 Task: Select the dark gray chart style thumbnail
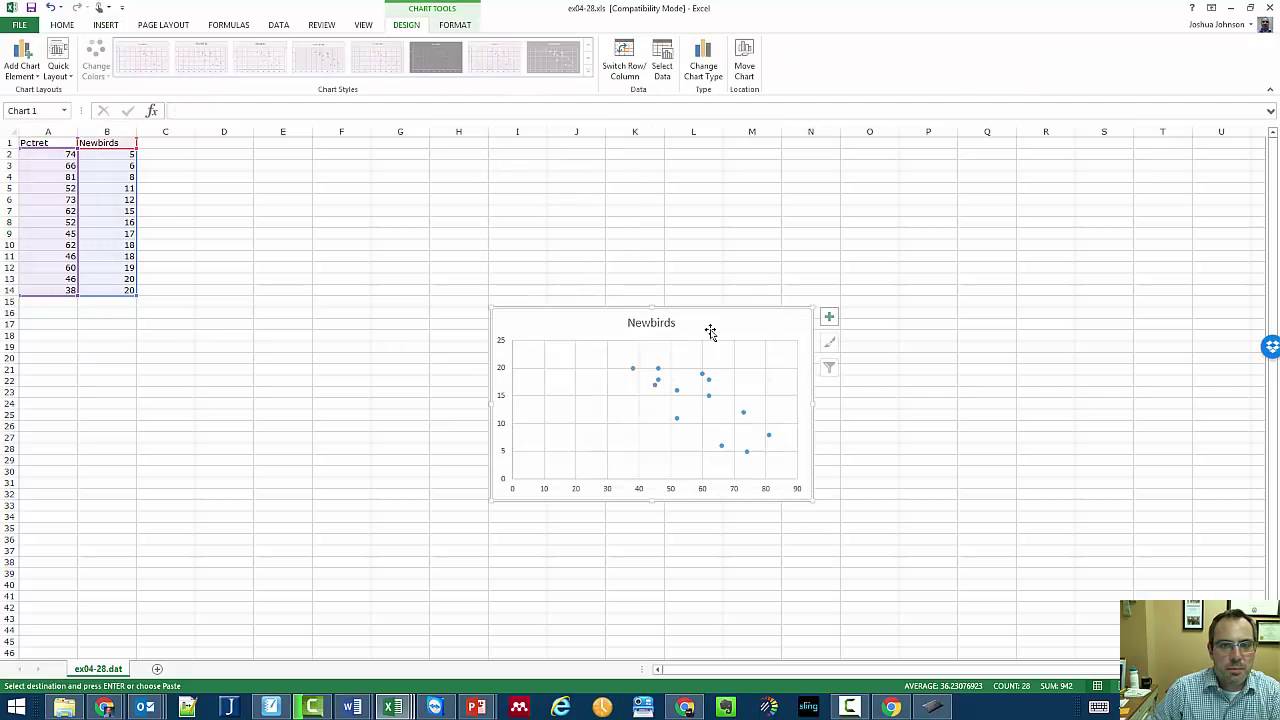coord(436,58)
